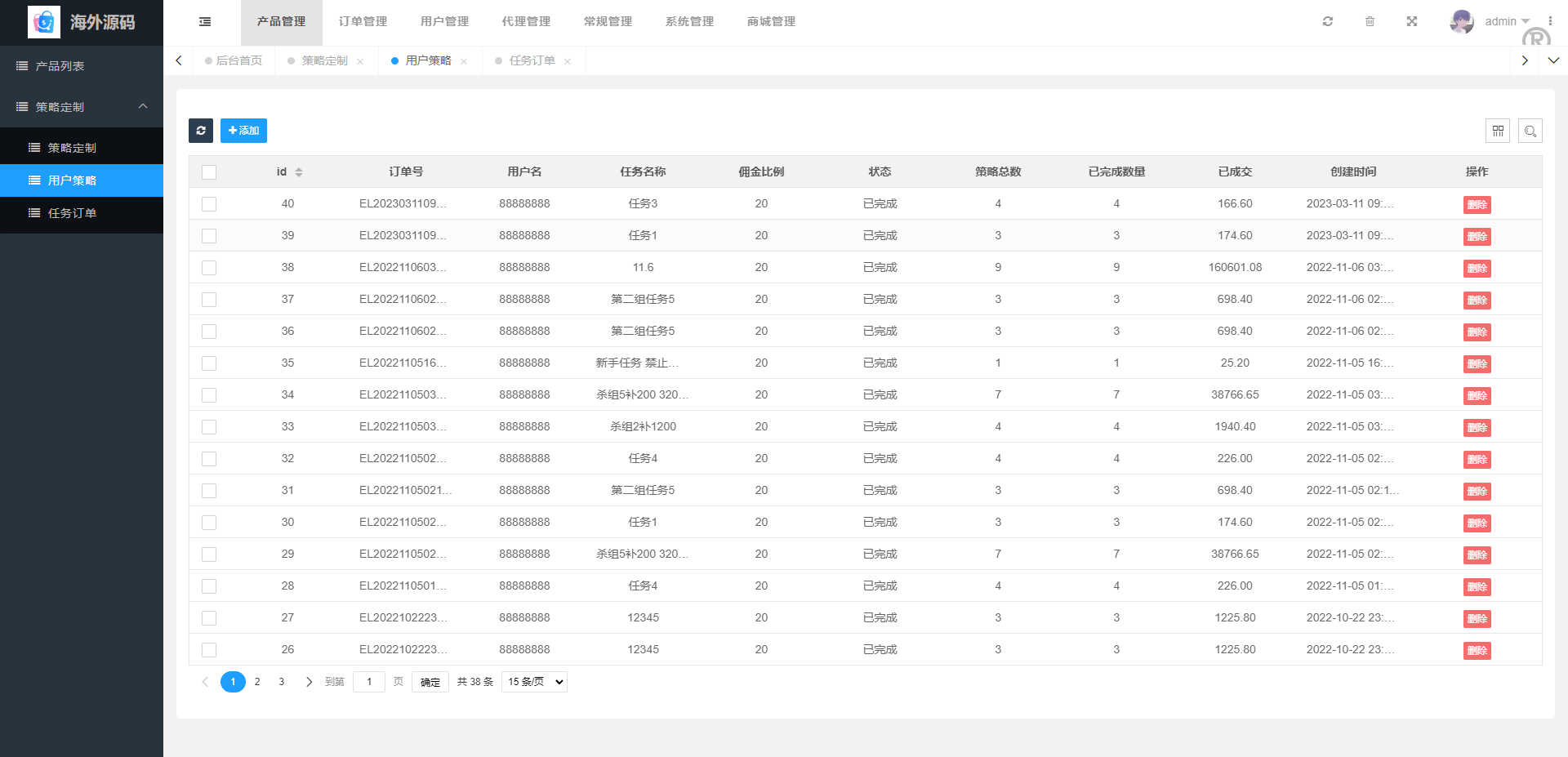1568x757 pixels.
Task: Tick the select-all checkbox in table header
Action: pyautogui.click(x=209, y=172)
